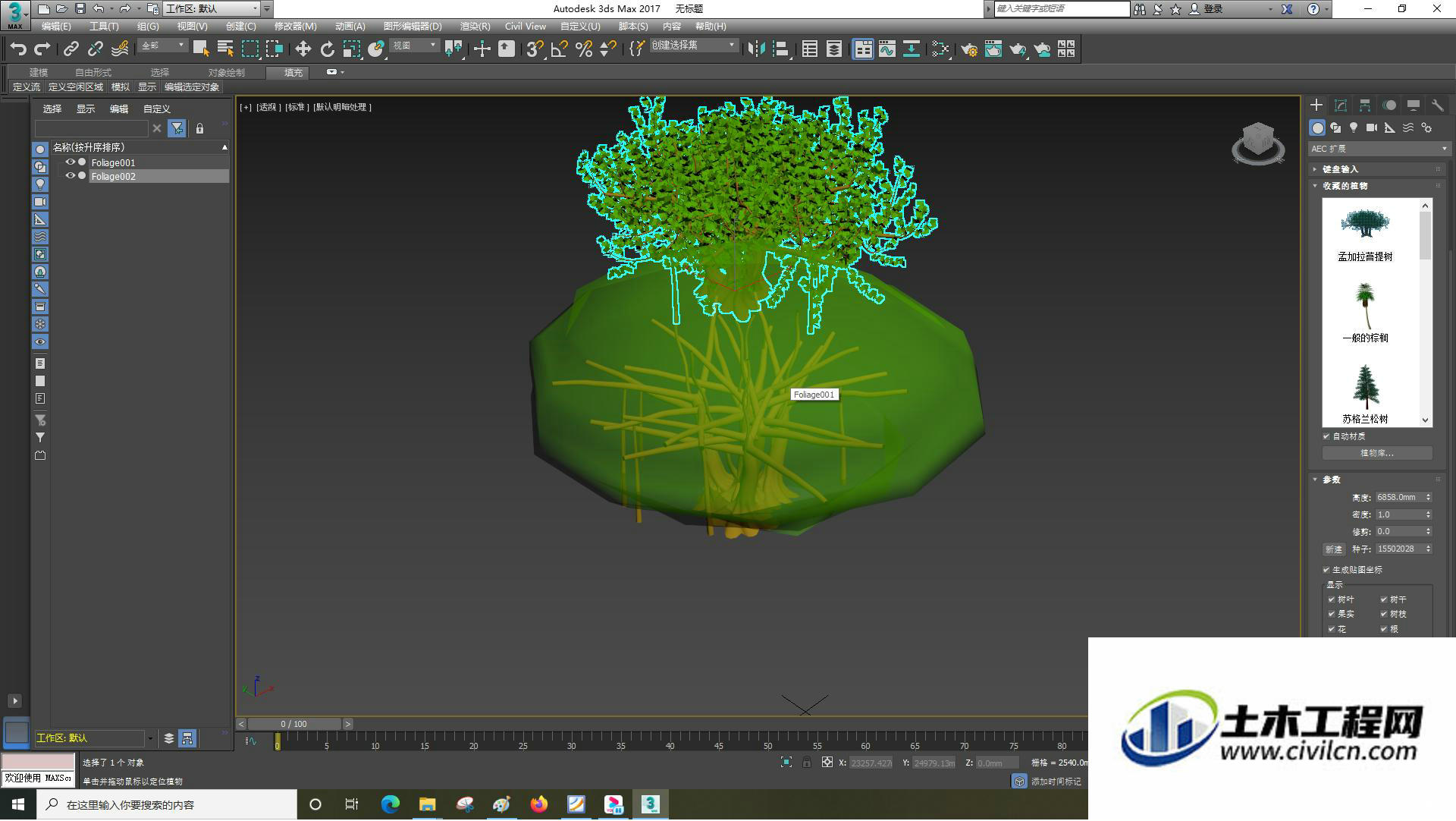Click the 高度 value field
Screen dimensions: 1456x821
pyautogui.click(x=1400, y=498)
